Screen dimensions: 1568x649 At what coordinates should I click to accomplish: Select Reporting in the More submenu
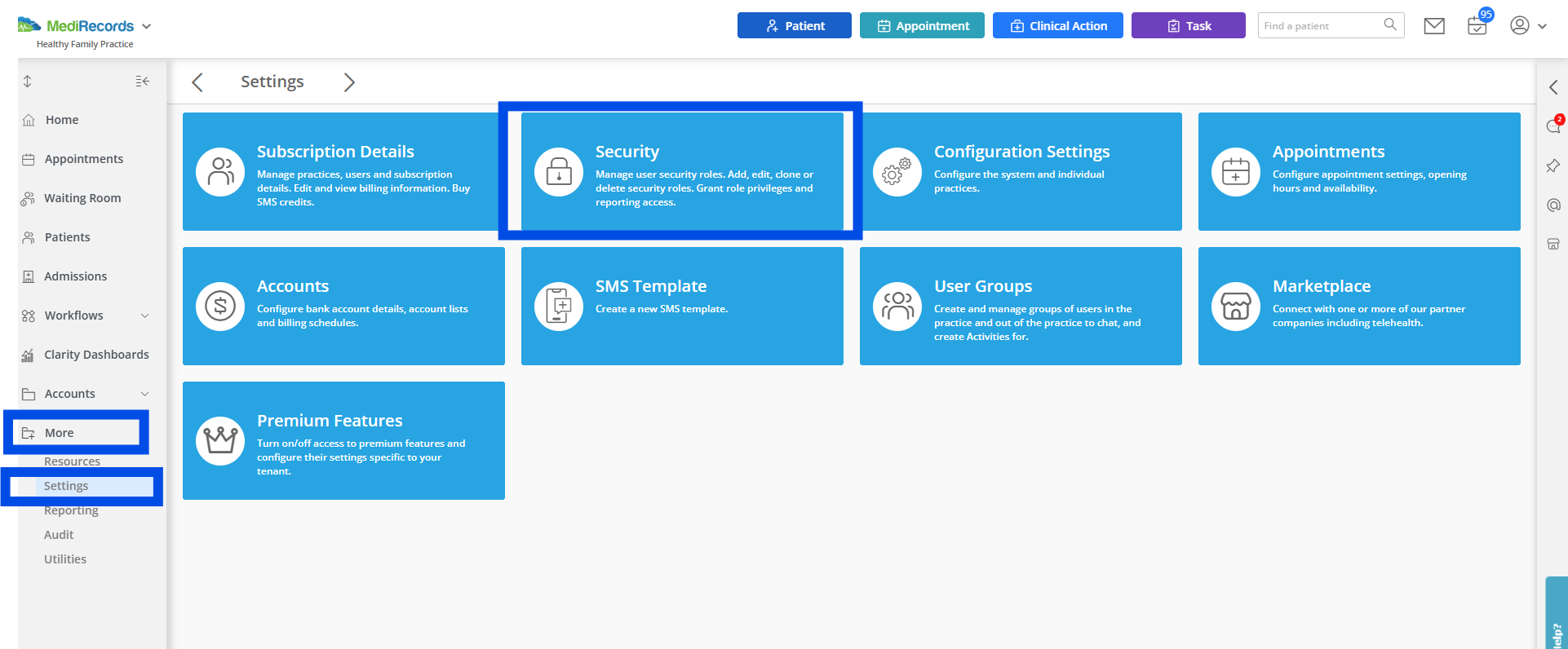[x=71, y=510]
